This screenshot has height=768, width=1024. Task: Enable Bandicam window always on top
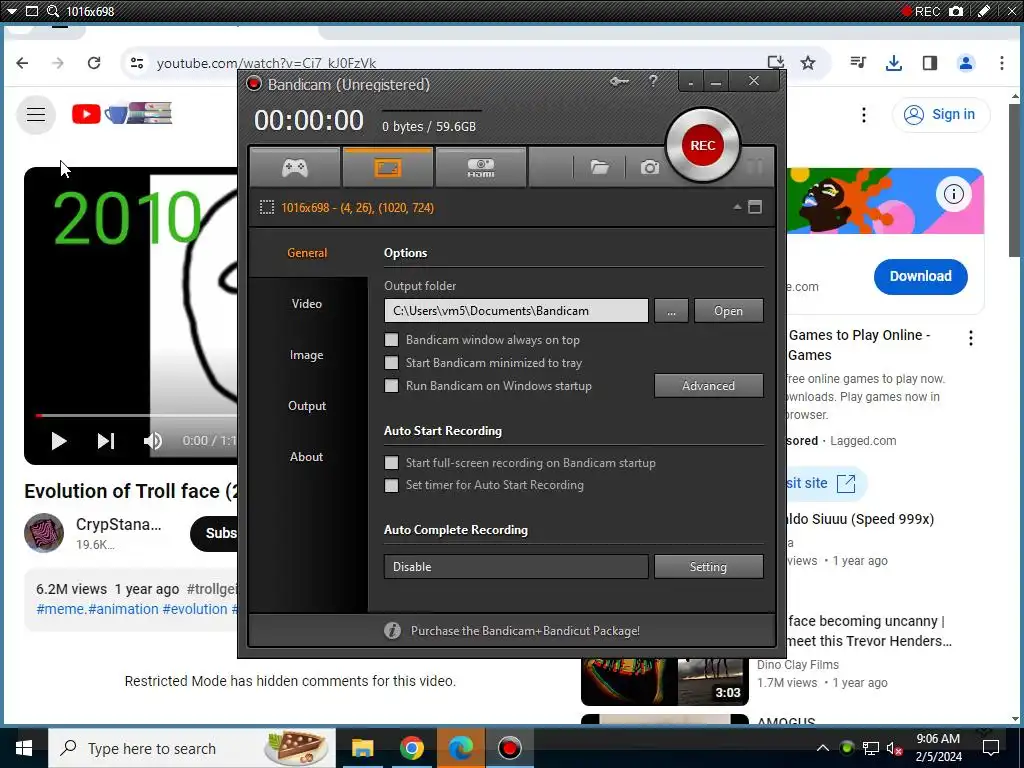tap(391, 340)
